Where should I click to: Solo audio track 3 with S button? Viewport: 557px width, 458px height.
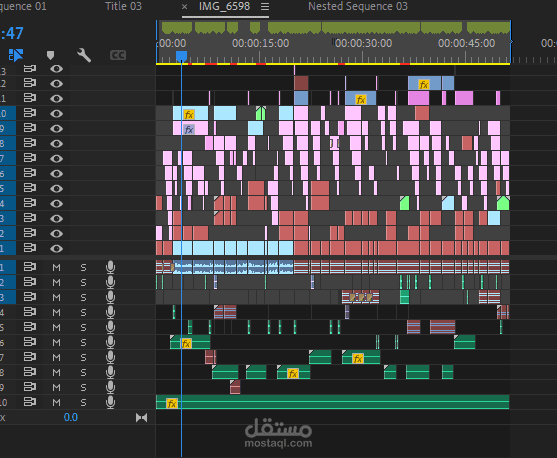(83, 297)
